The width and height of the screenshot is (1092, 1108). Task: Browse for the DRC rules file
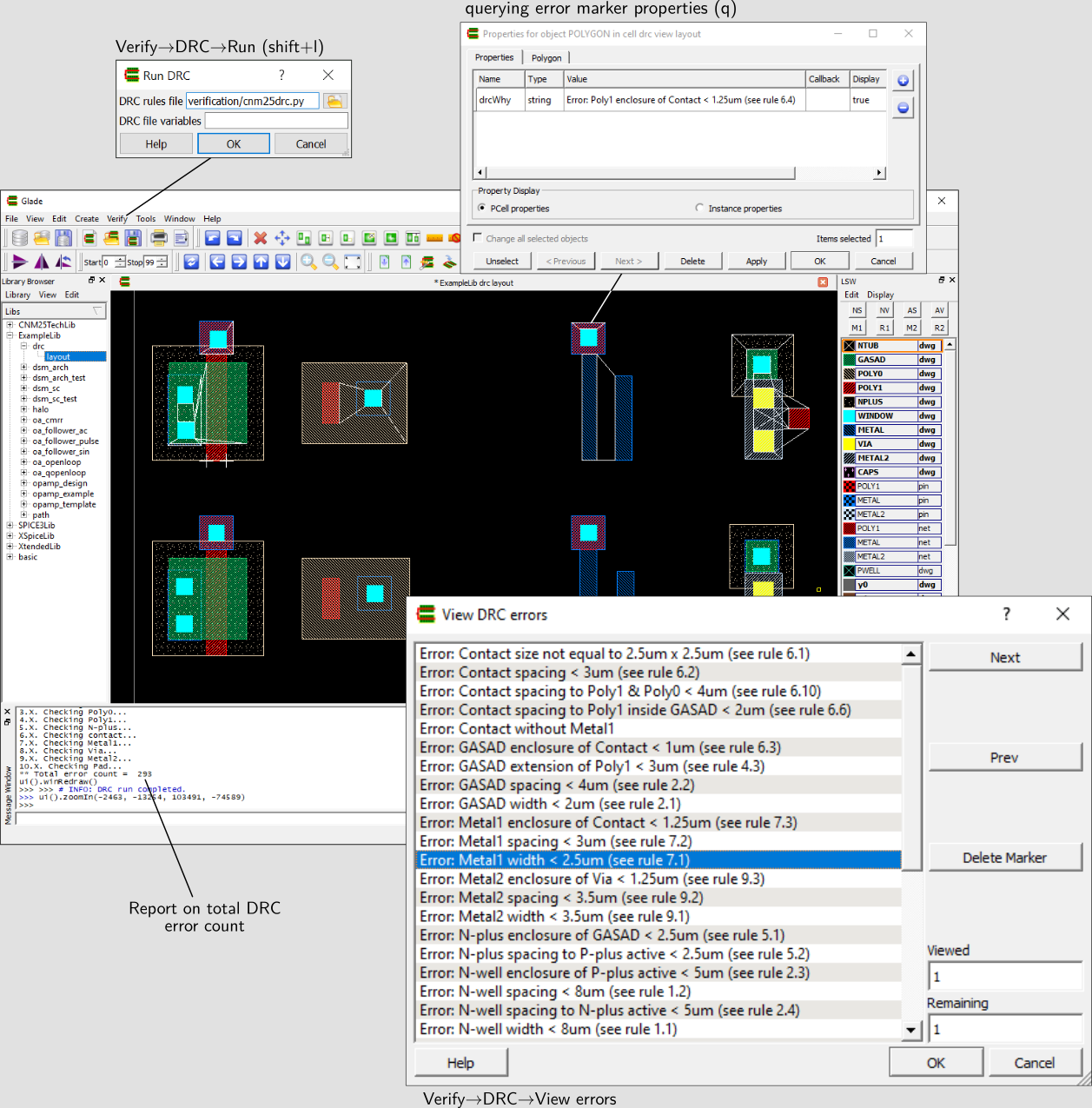tap(334, 101)
